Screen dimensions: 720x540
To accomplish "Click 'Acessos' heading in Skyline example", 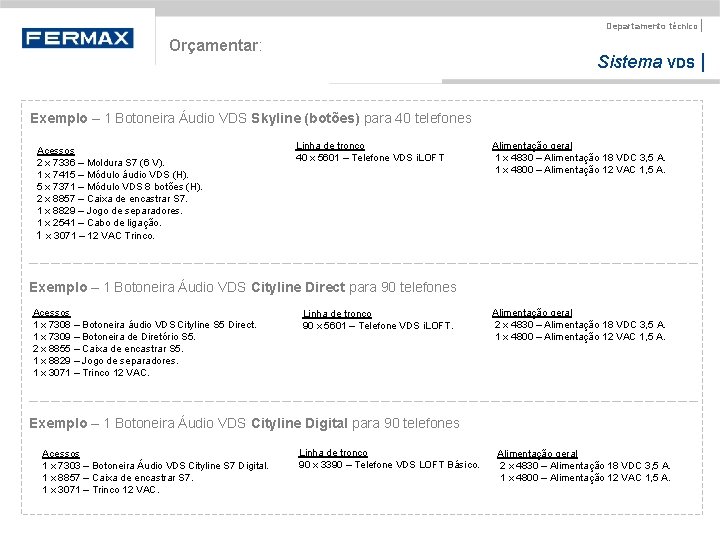I will 56,151.
